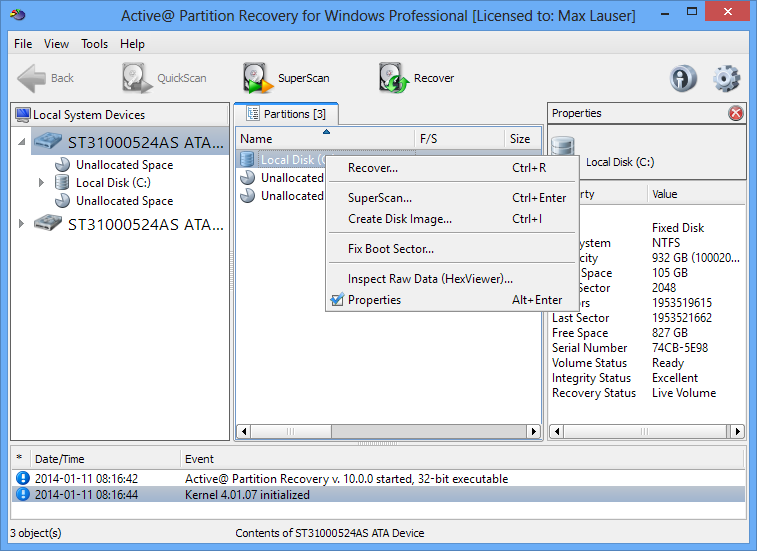Viewport: 757px width, 551px height.
Task: Click the Local Disk icon in partitions list
Action: pos(247,159)
